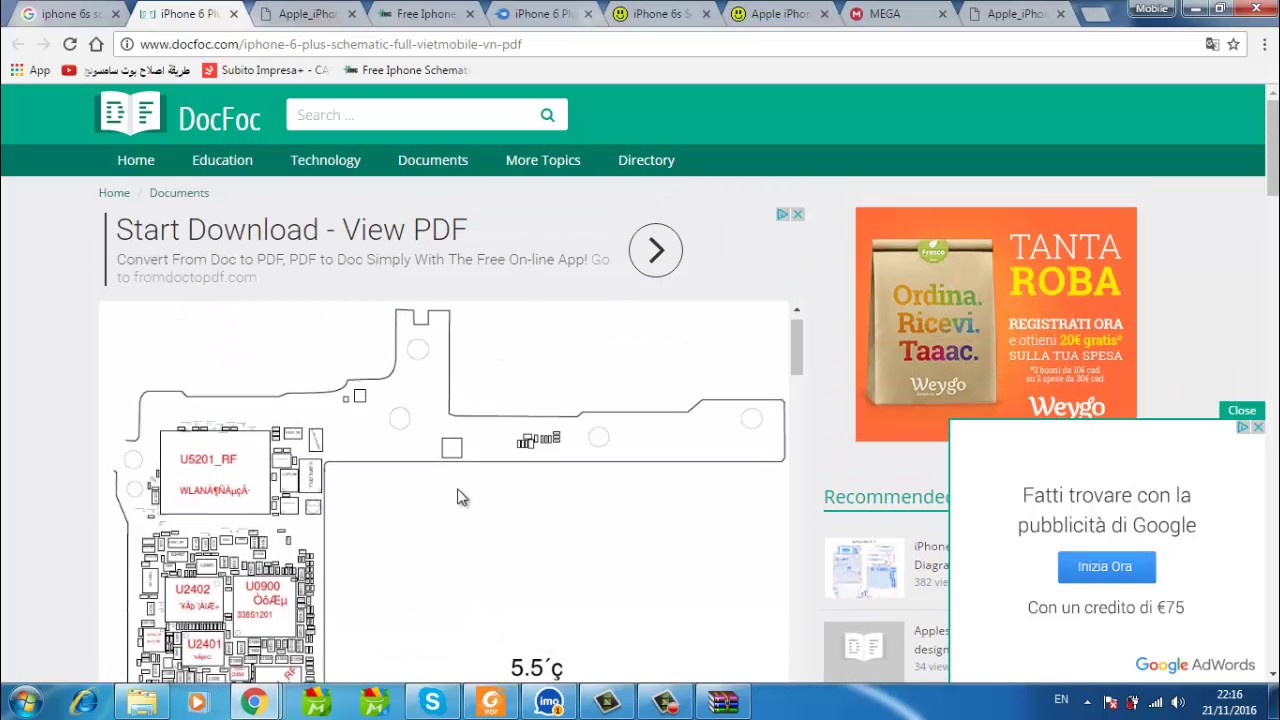The height and width of the screenshot is (720, 1280).
Task: Open the Subito Impresa+ bookmark
Action: click(x=265, y=70)
